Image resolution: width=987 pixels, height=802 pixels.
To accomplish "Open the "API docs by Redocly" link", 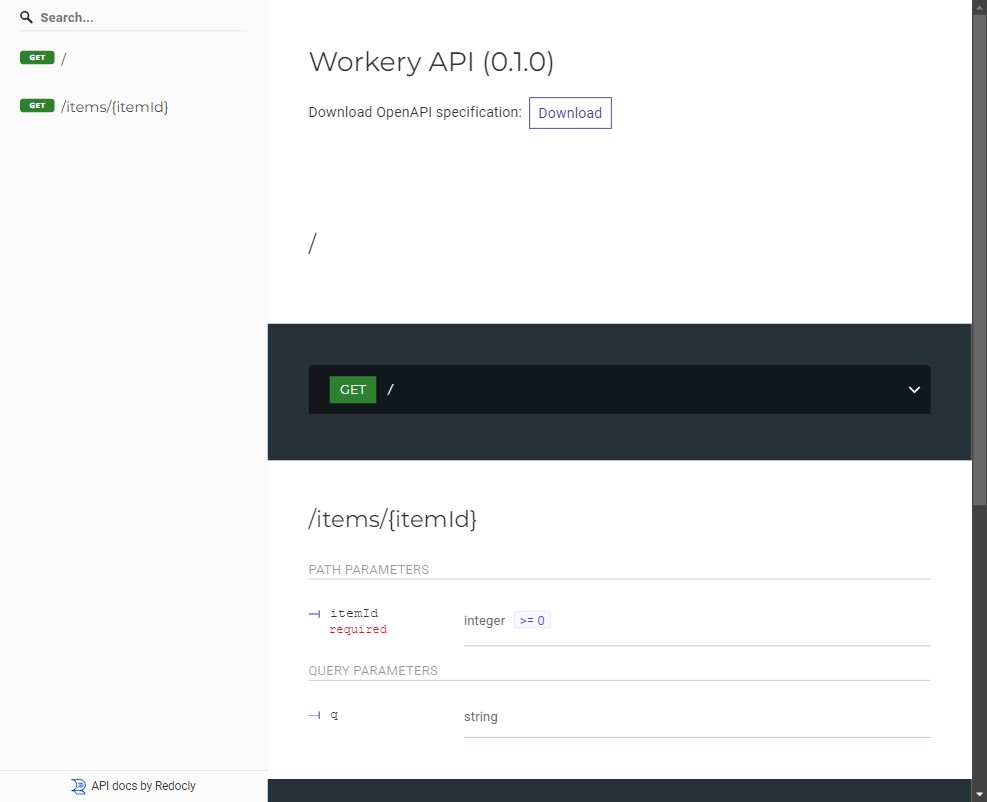I will point(133,786).
